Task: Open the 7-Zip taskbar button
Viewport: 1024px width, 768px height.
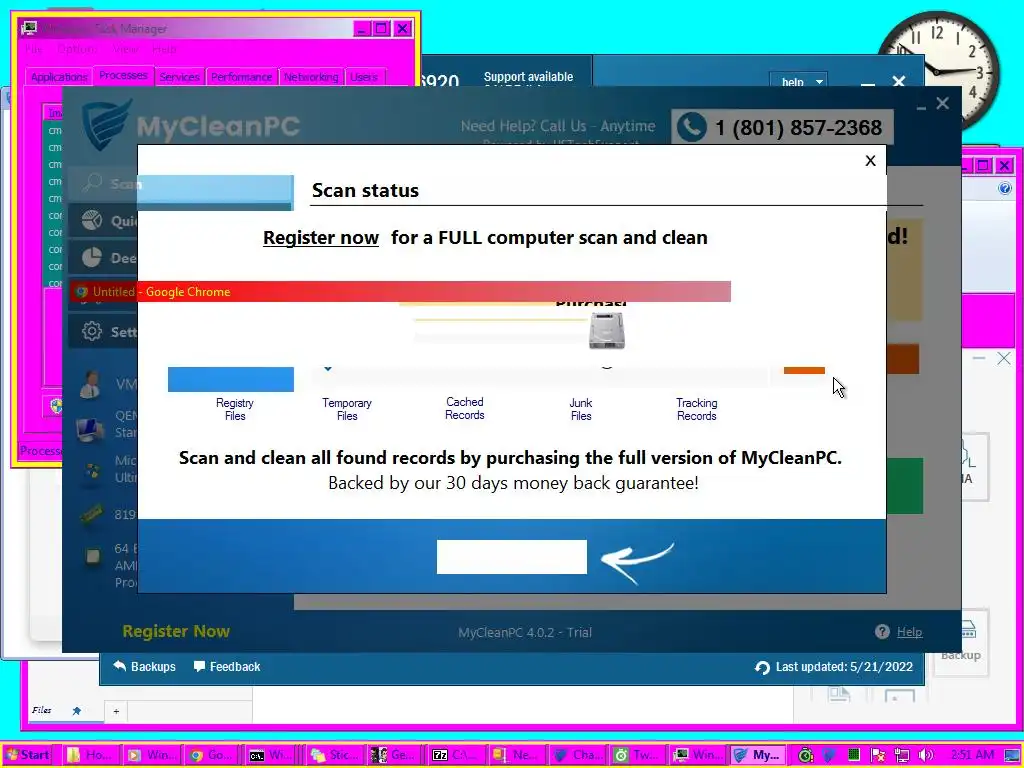Action: (x=455, y=755)
